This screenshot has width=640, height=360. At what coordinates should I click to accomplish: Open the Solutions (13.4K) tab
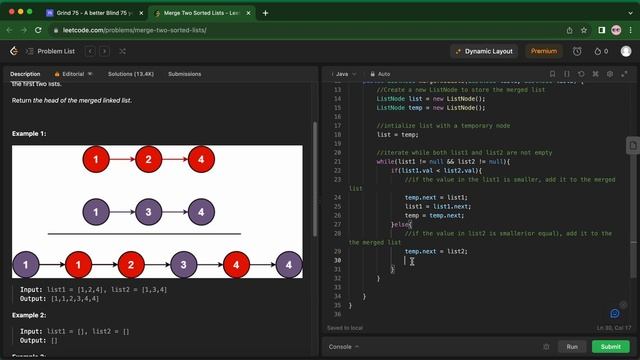click(x=131, y=74)
